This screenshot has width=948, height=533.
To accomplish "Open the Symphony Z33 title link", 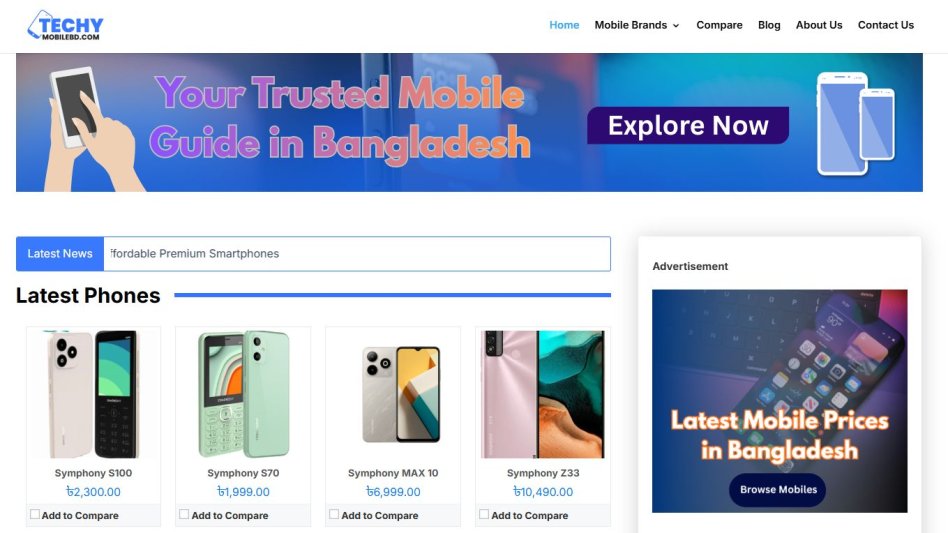I will (543, 473).
